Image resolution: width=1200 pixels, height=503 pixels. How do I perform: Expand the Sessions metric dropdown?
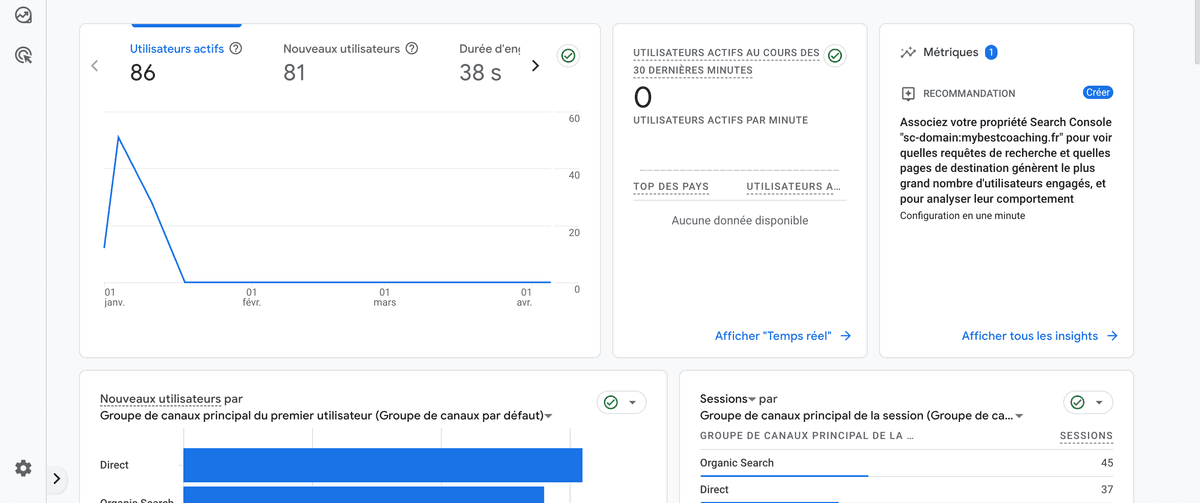pyautogui.click(x=752, y=399)
